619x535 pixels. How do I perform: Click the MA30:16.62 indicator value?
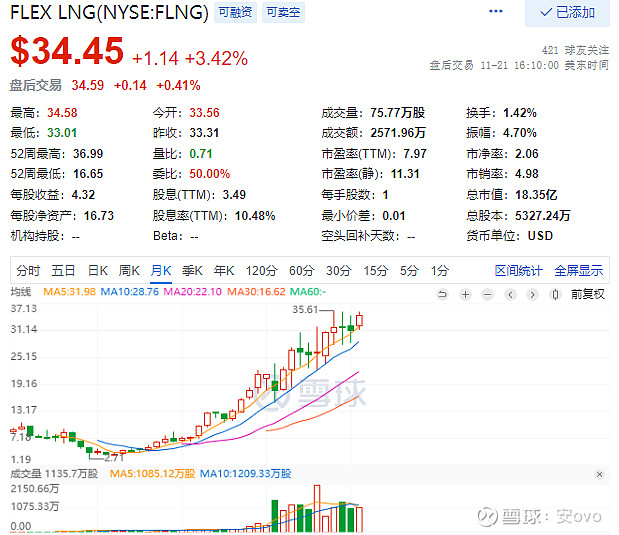point(256,292)
